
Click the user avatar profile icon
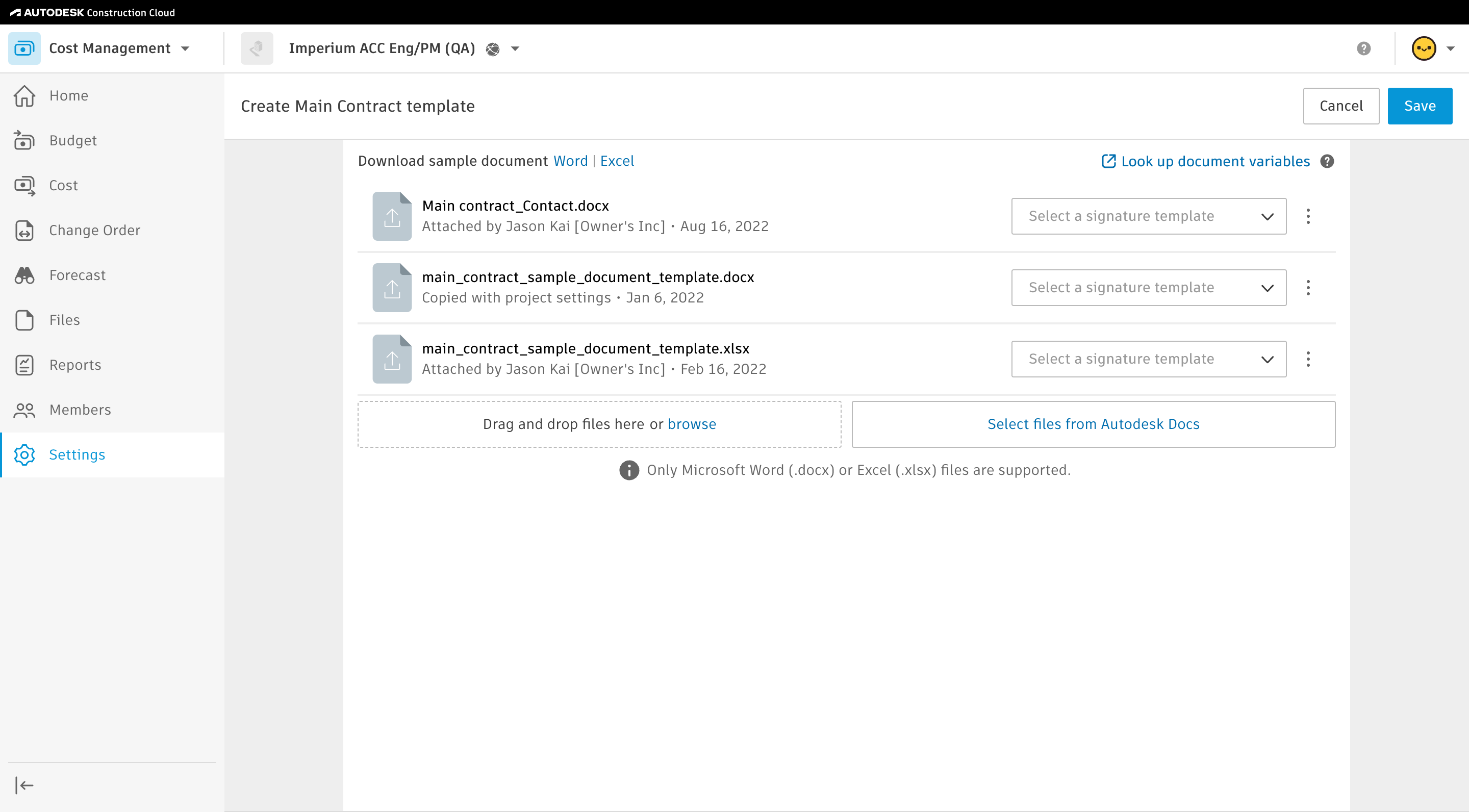tap(1424, 48)
